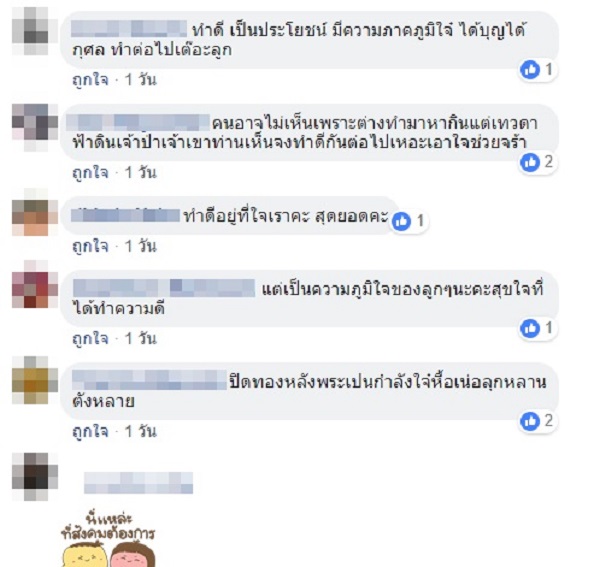The height and width of the screenshot is (567, 600).
Task: Open second commenter's profile avatar
Action: click(x=35, y=127)
